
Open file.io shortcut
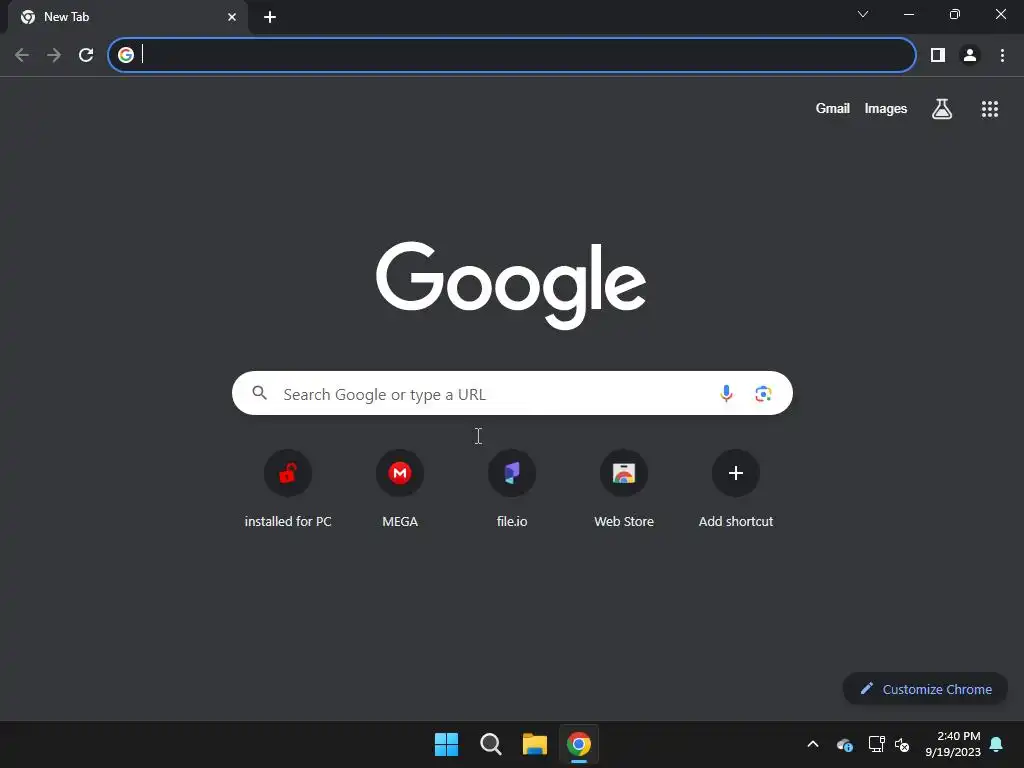(512, 488)
